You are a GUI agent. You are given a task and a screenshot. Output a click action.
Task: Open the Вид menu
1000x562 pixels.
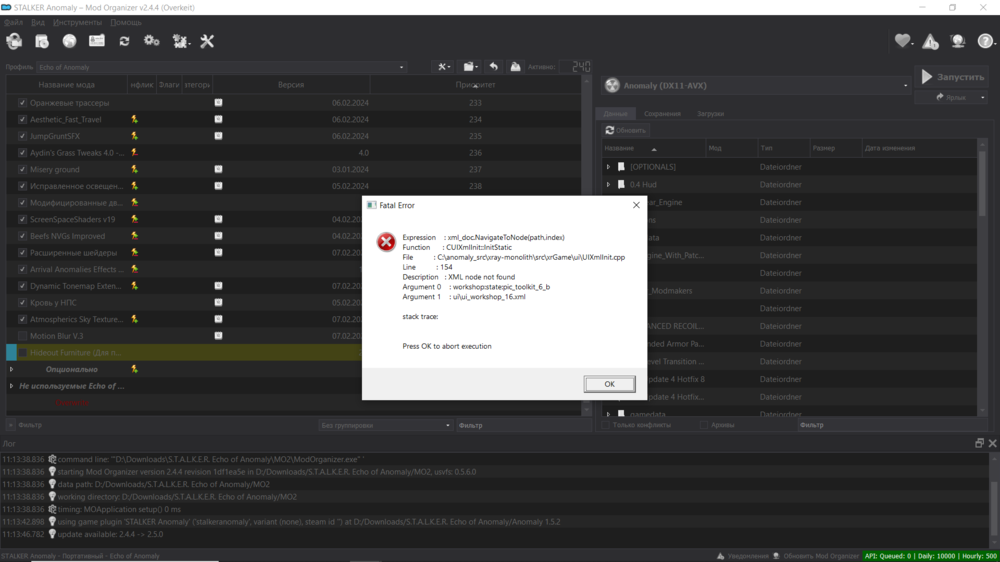(38, 22)
